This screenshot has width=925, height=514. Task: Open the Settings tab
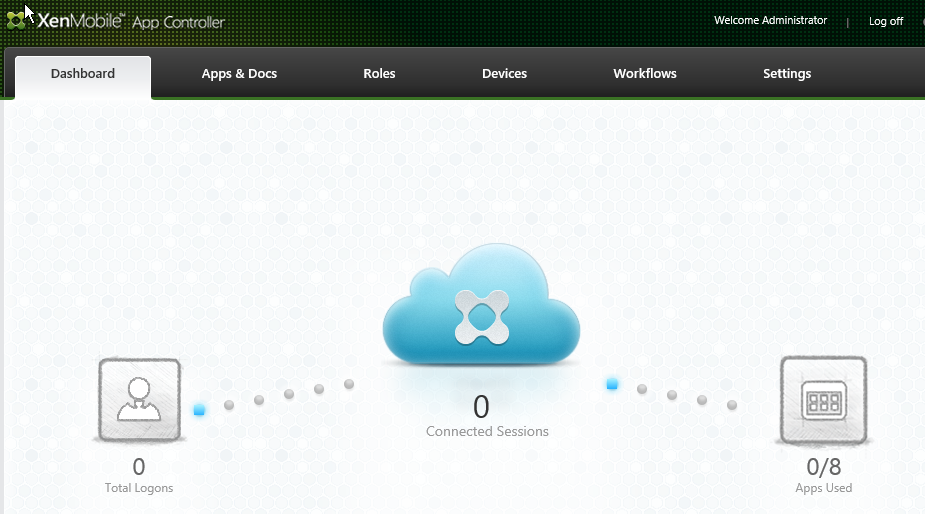[x=787, y=74]
